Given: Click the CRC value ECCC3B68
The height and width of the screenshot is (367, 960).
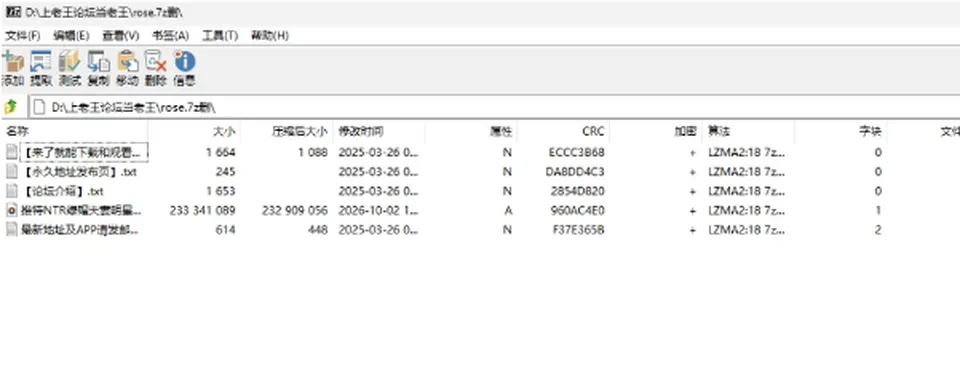Looking at the screenshot, I should (577, 152).
